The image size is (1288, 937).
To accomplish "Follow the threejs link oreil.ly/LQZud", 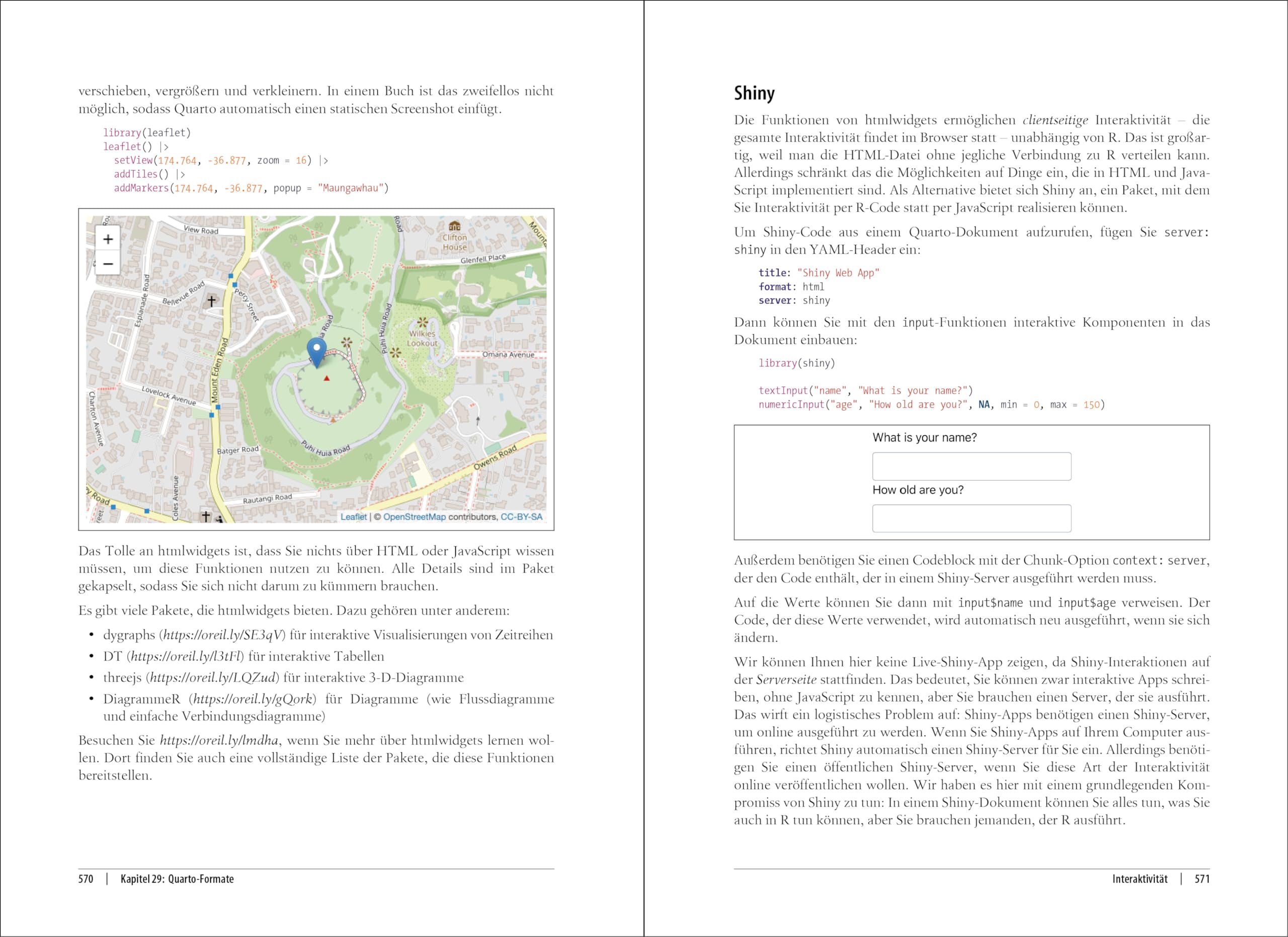I will click(x=213, y=677).
